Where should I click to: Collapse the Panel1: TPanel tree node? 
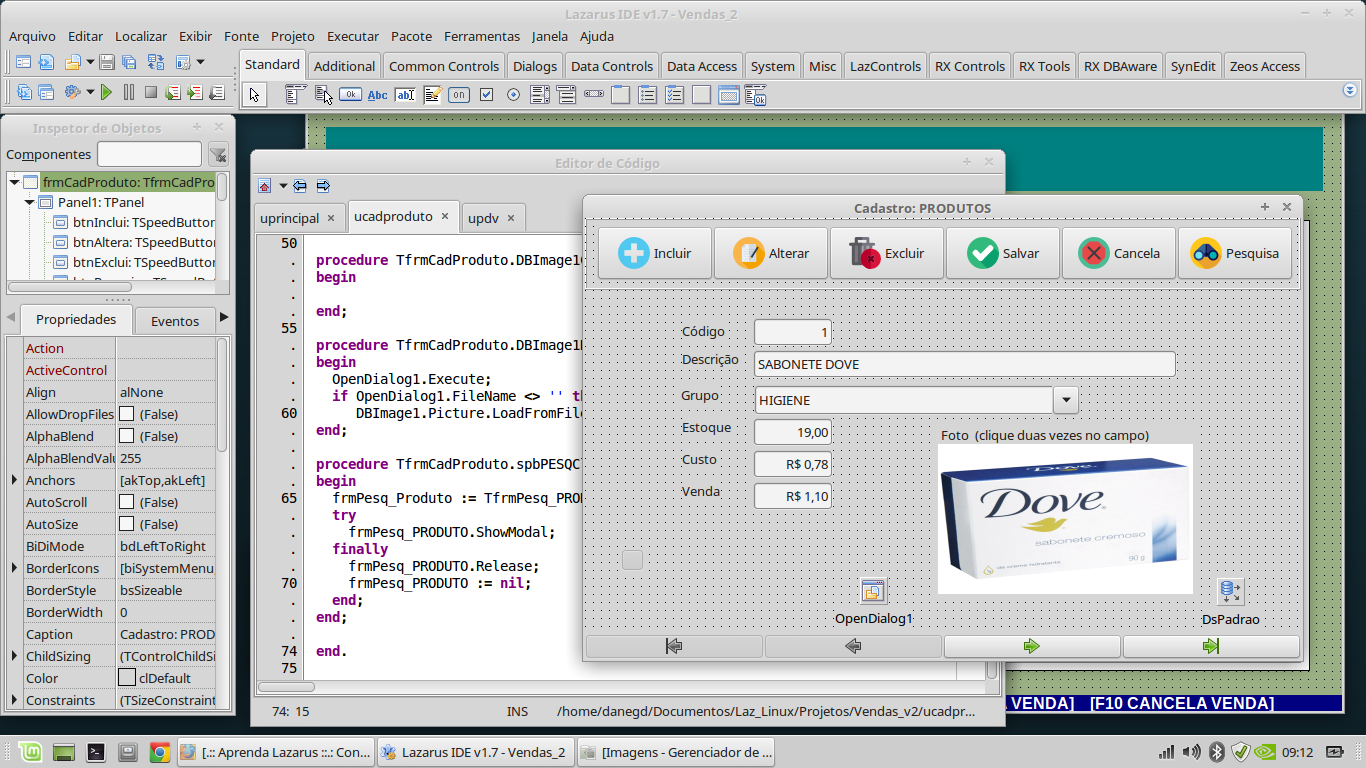tap(30, 202)
